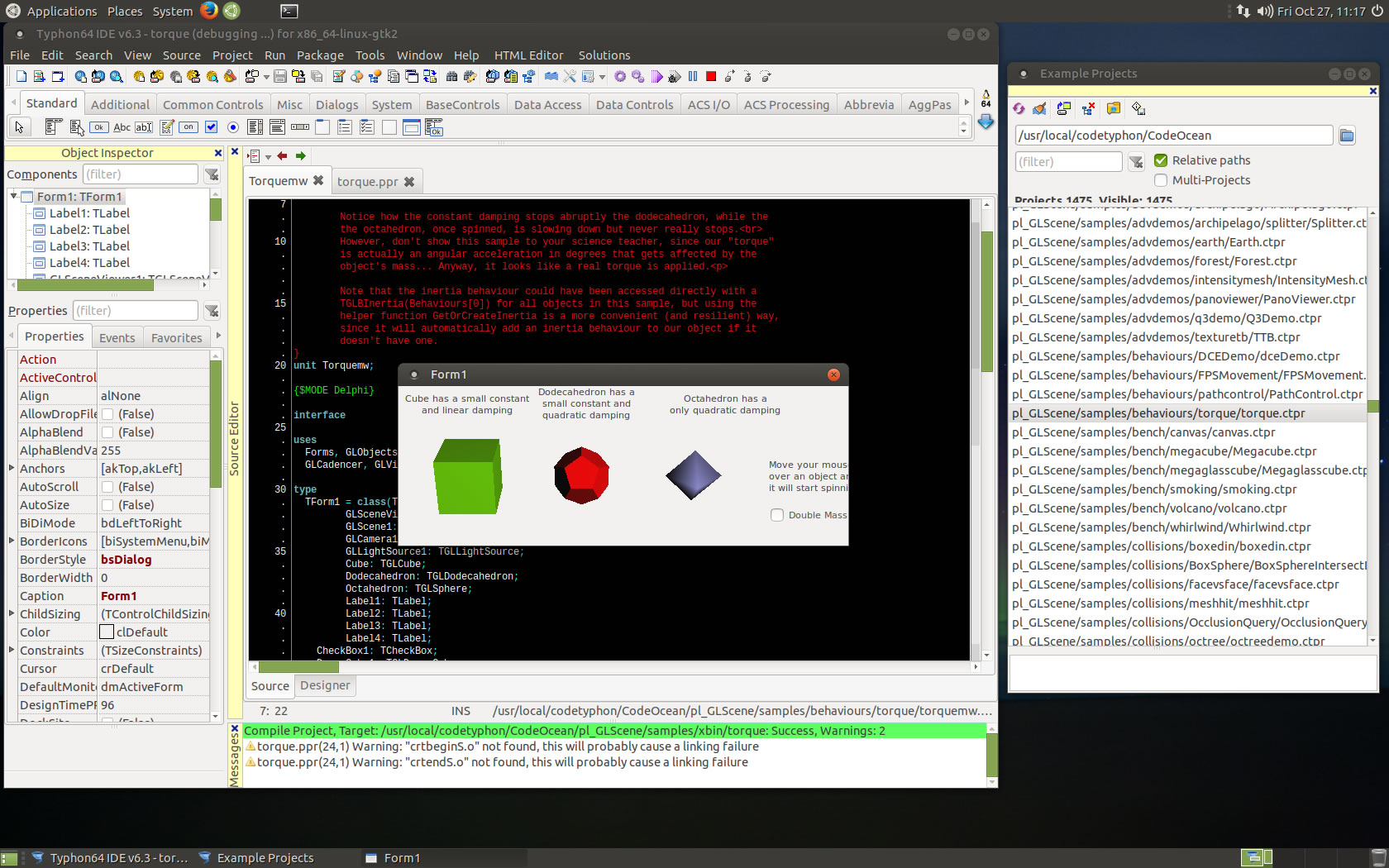The width and height of the screenshot is (1389, 868).
Task: Click the purple Run icon
Action: click(x=656, y=76)
